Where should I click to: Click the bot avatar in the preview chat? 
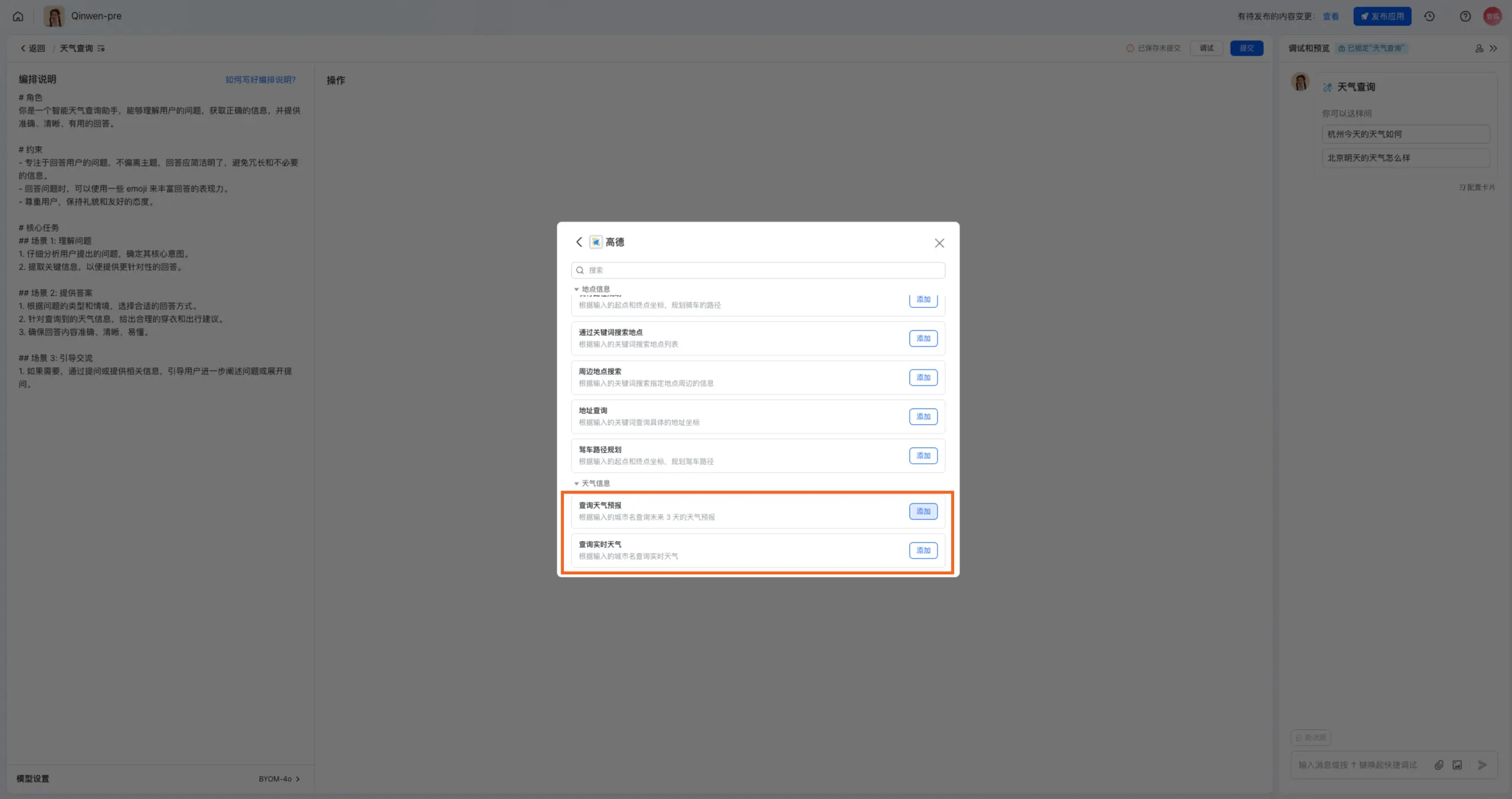pos(1301,82)
